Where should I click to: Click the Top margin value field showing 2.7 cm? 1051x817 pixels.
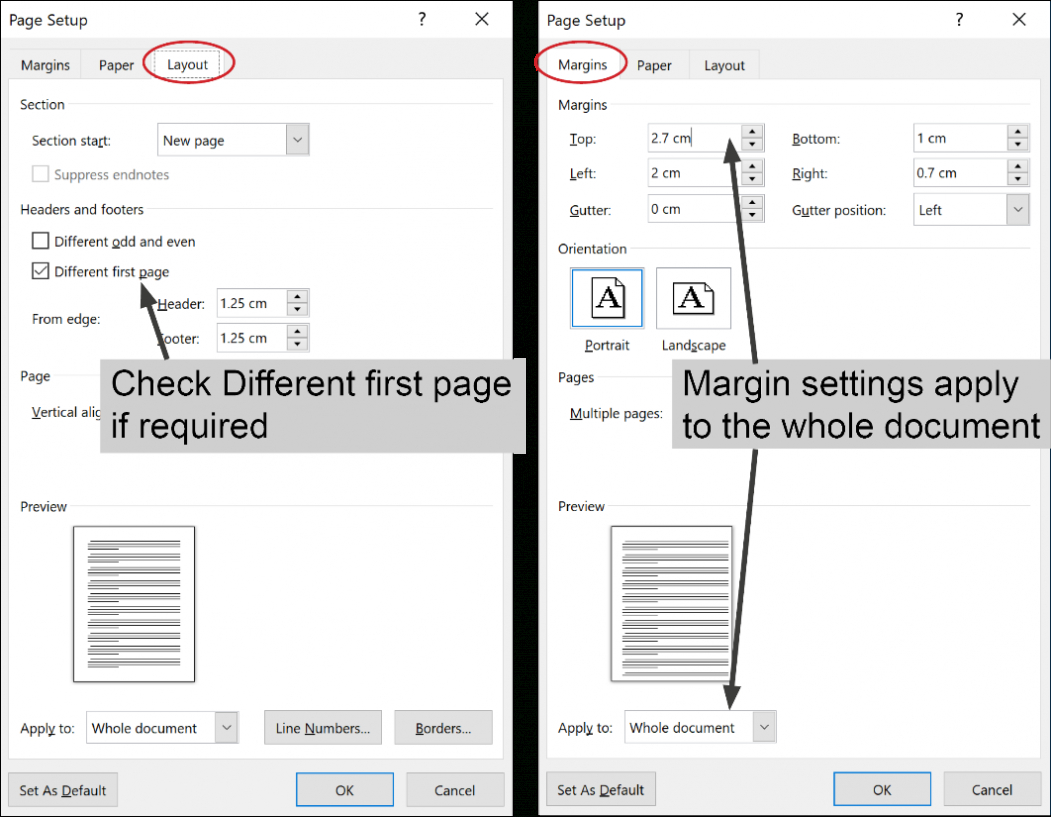(x=690, y=137)
